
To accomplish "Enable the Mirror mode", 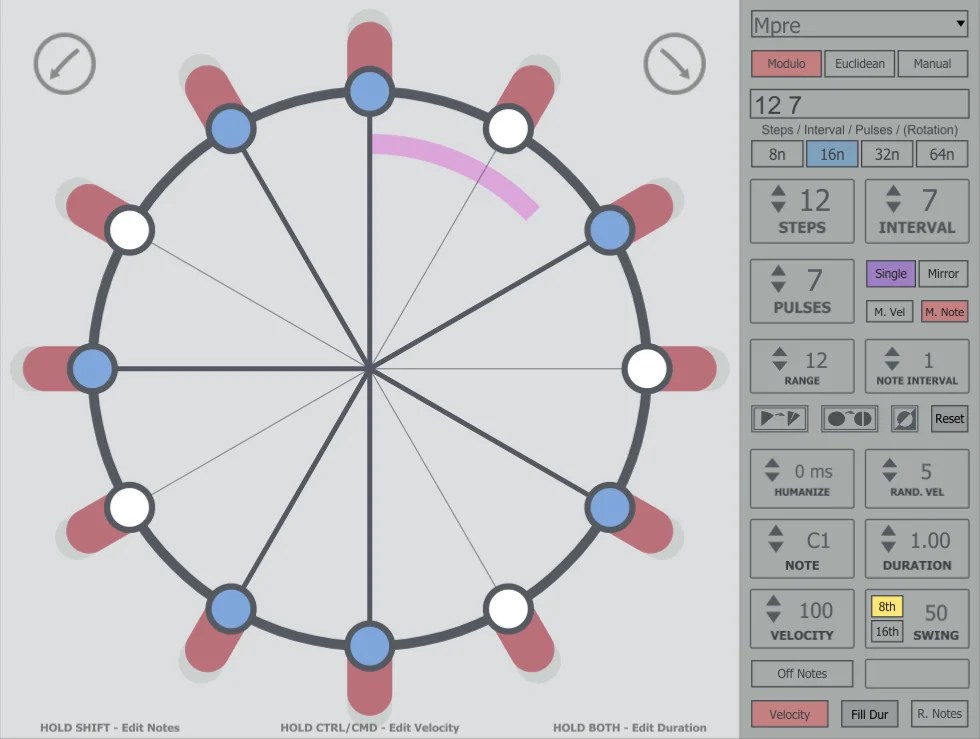I will [944, 273].
